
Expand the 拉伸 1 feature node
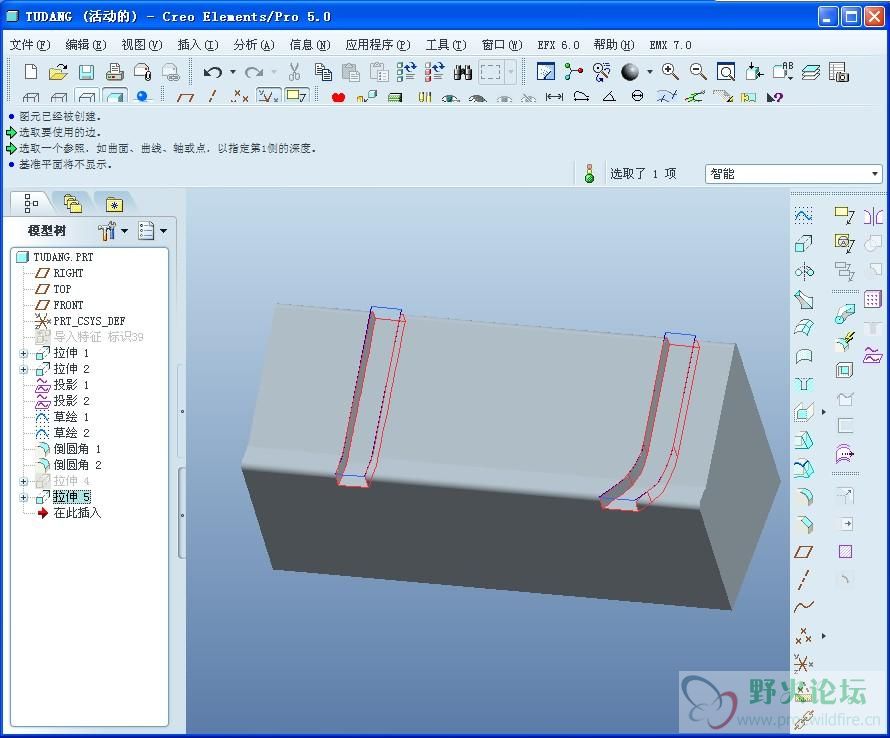(x=23, y=353)
